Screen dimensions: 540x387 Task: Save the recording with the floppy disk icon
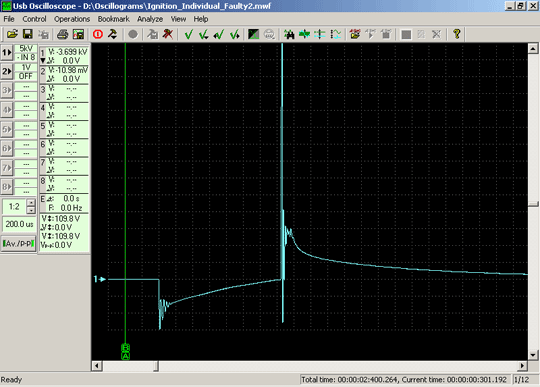(28, 34)
